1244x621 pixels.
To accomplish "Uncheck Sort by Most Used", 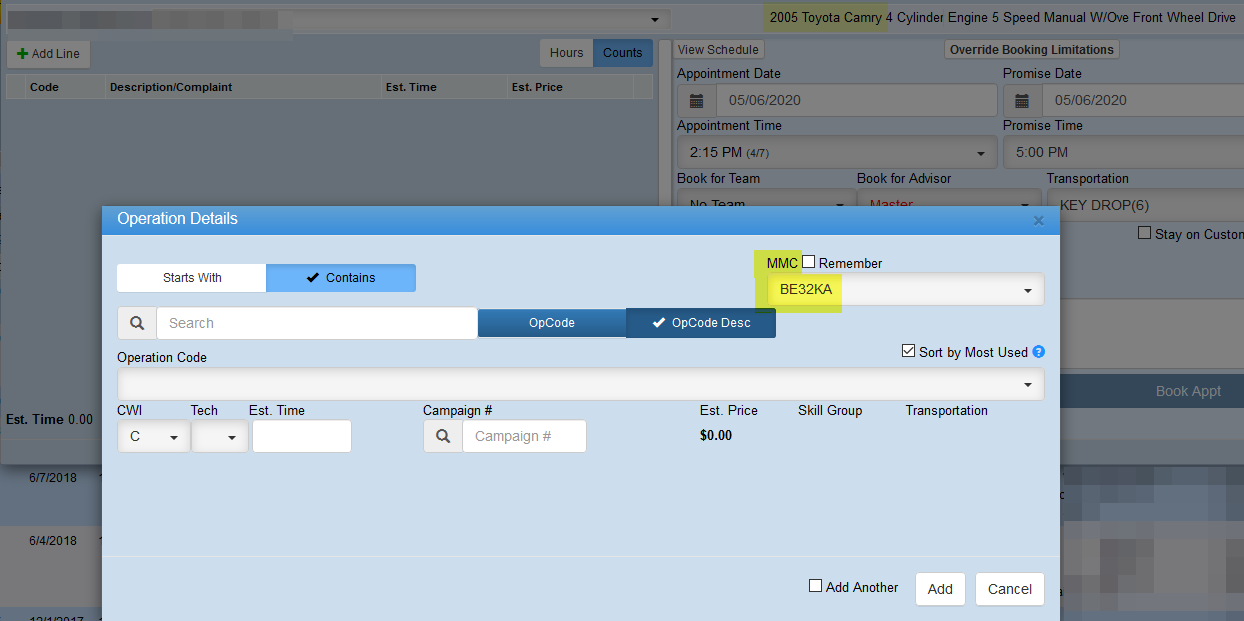I will coord(908,352).
